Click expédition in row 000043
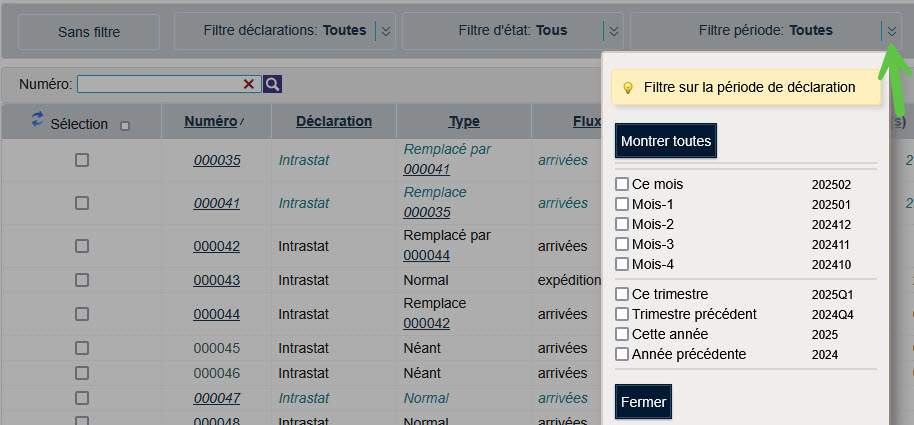914x425 pixels. coord(570,280)
